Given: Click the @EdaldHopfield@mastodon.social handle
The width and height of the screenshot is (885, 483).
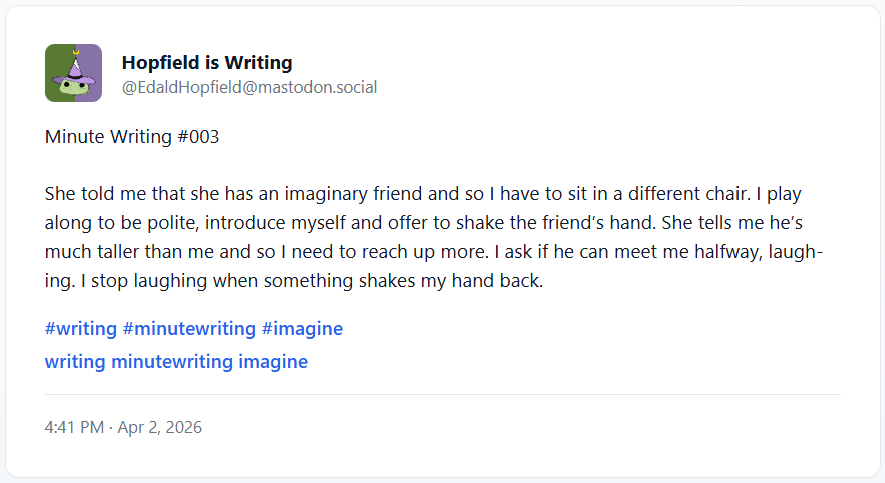Looking at the screenshot, I should click(x=249, y=87).
